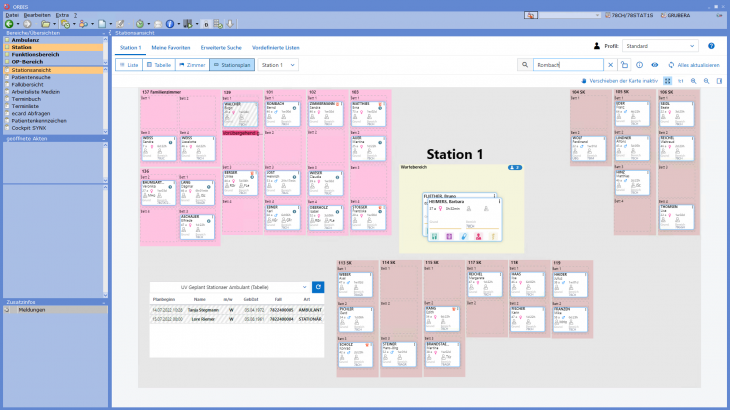Open the Station 1 dropdown selector

tap(279, 65)
